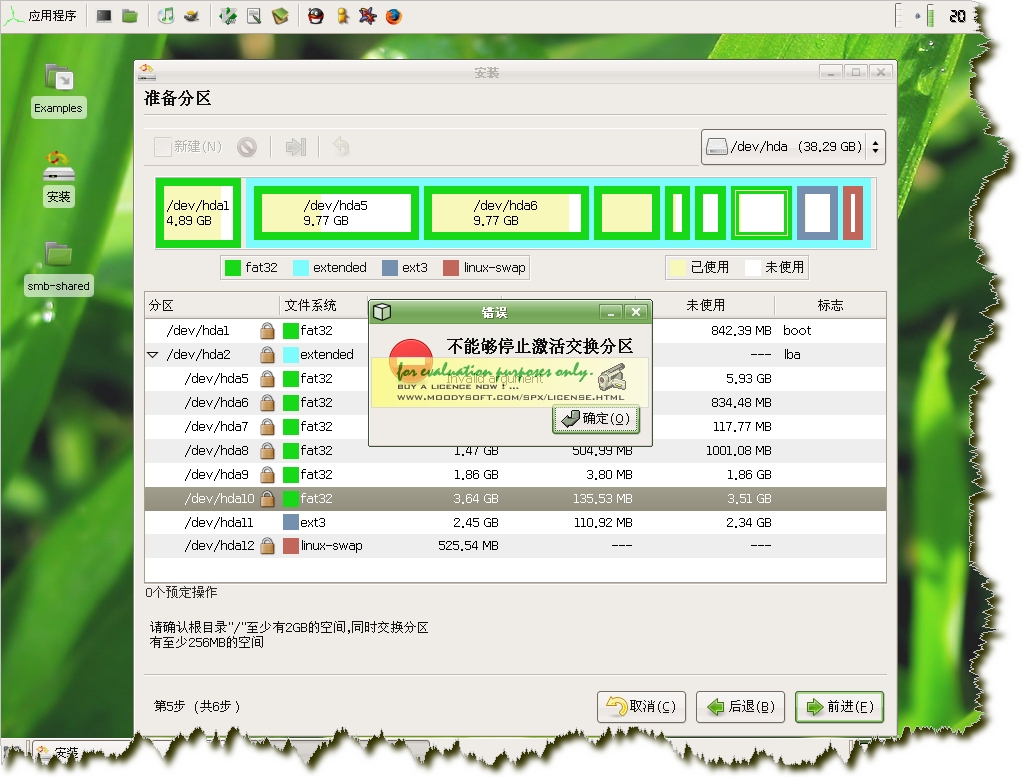
Task: Open the green book launcher in panel
Action: point(280,16)
